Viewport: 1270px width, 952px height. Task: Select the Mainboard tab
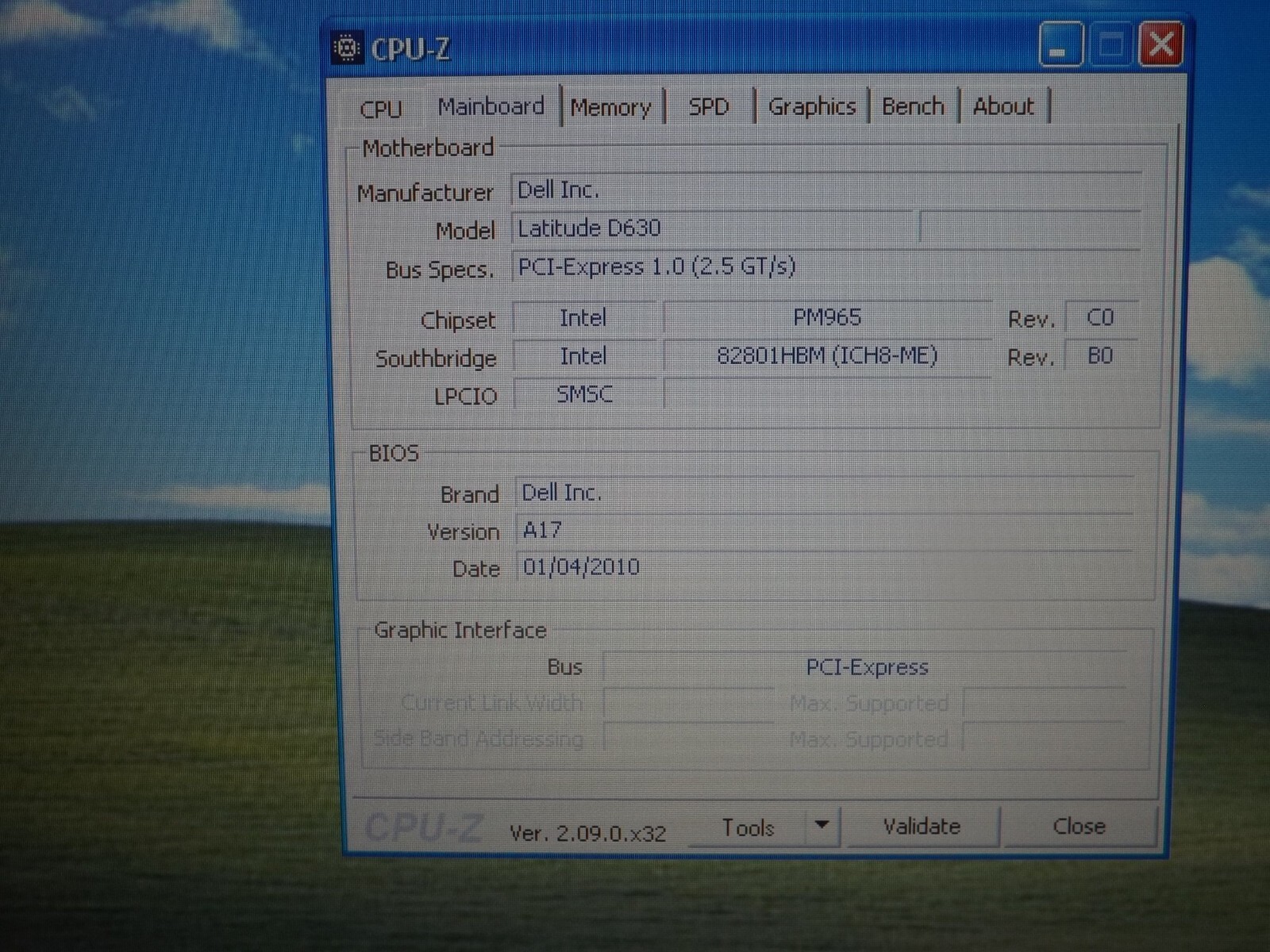[x=491, y=106]
